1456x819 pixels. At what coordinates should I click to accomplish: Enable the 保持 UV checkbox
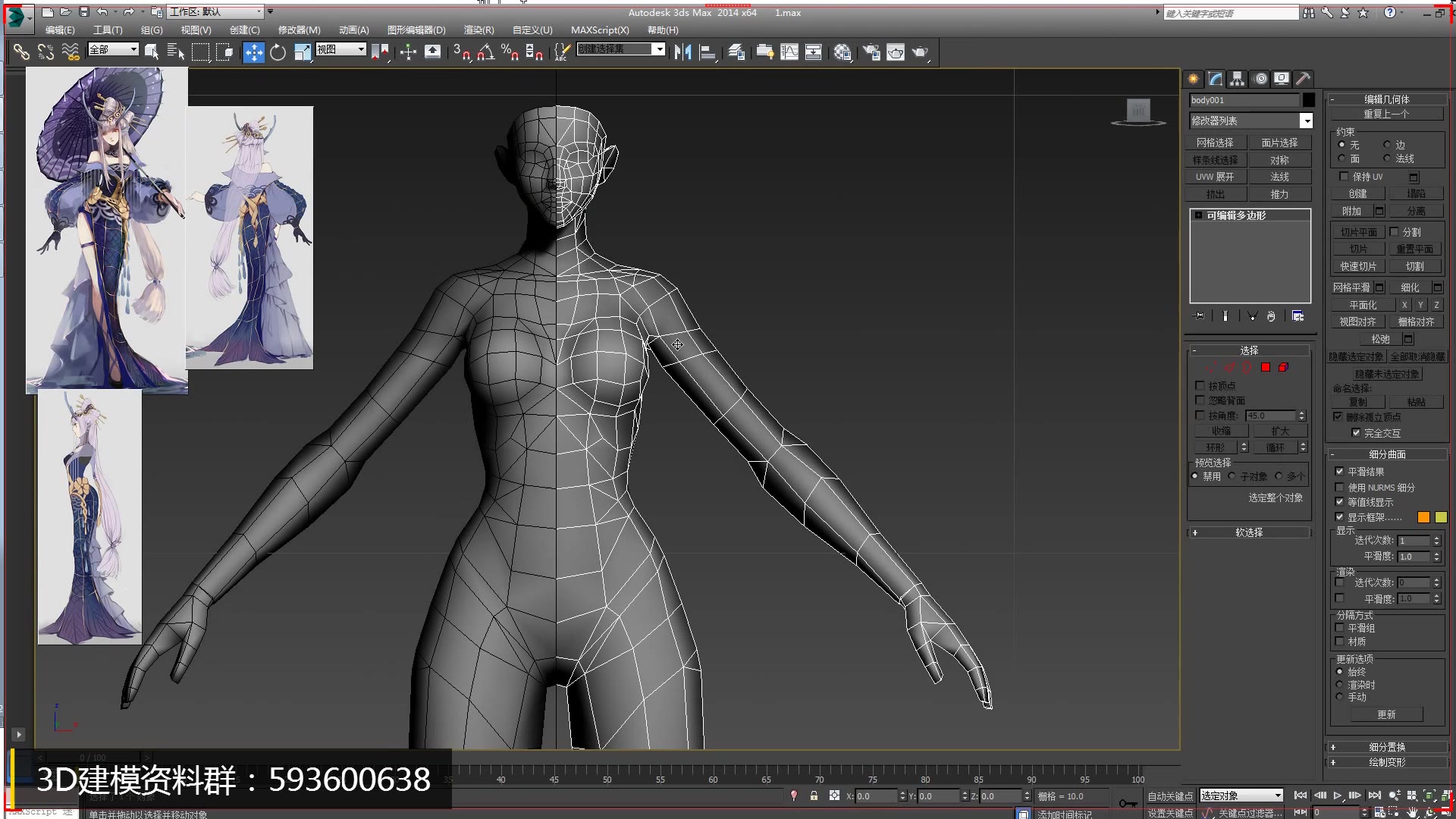(x=1344, y=176)
